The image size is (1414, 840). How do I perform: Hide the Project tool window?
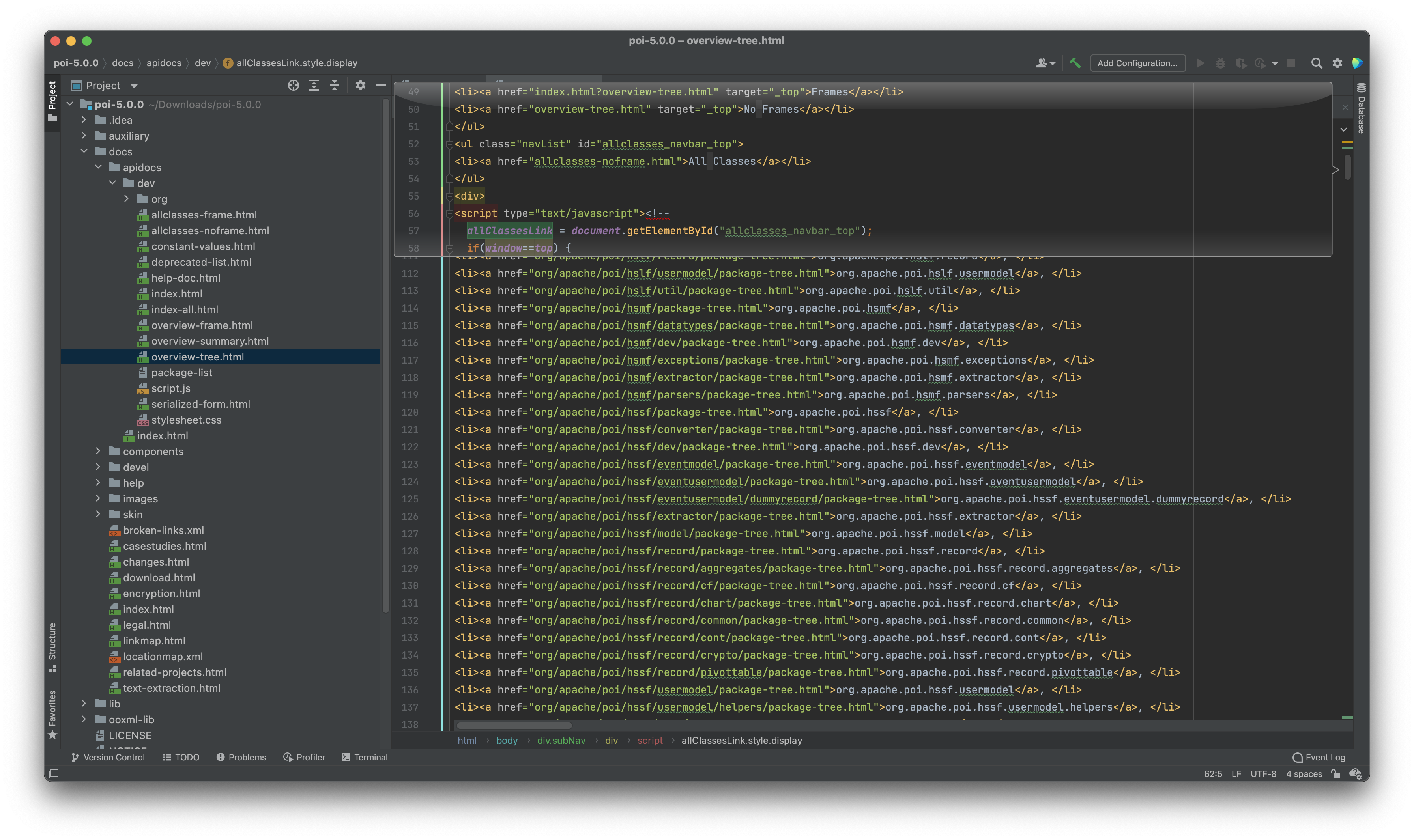pos(381,86)
